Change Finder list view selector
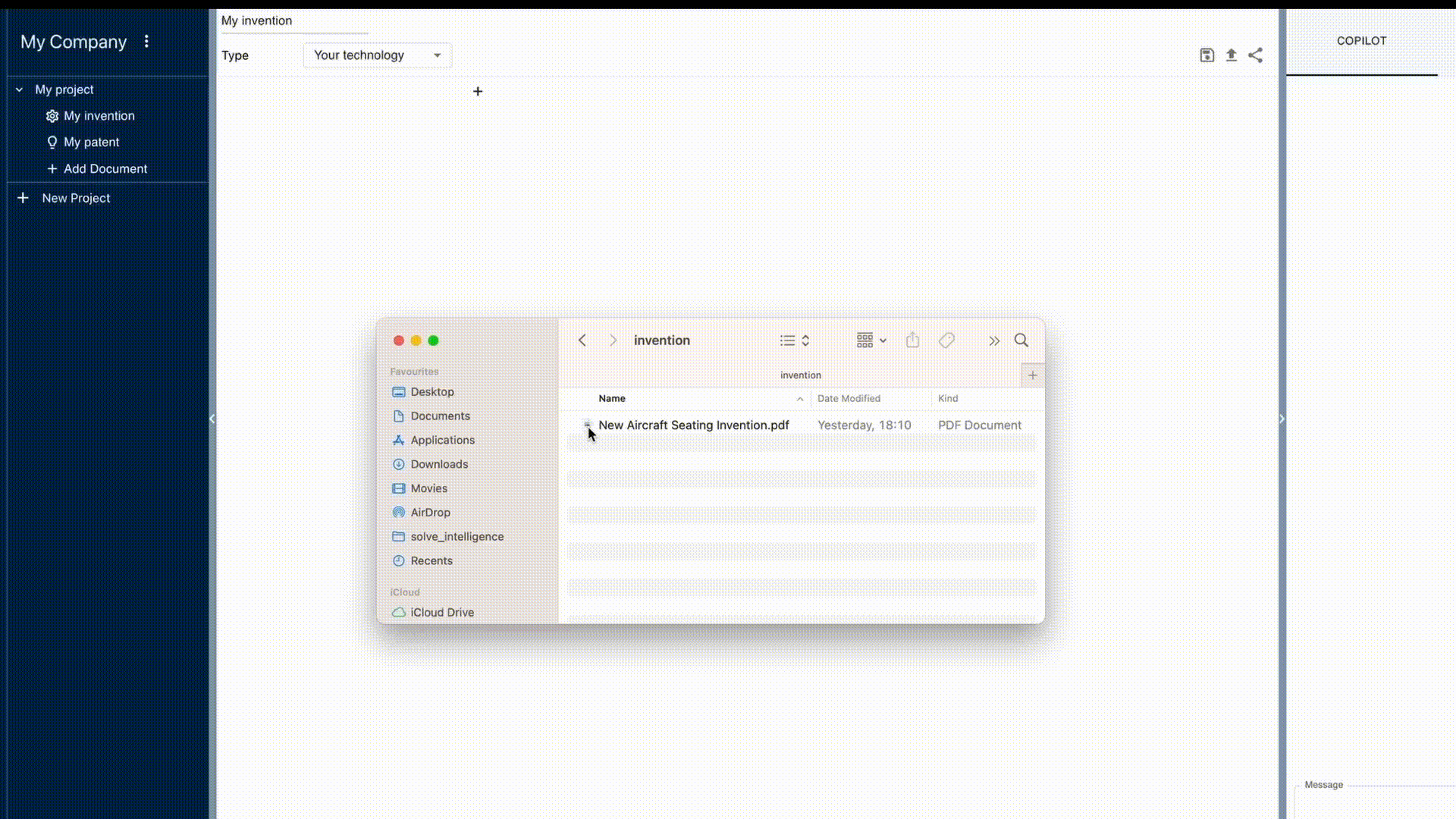The width and height of the screenshot is (1456, 819). tap(795, 340)
